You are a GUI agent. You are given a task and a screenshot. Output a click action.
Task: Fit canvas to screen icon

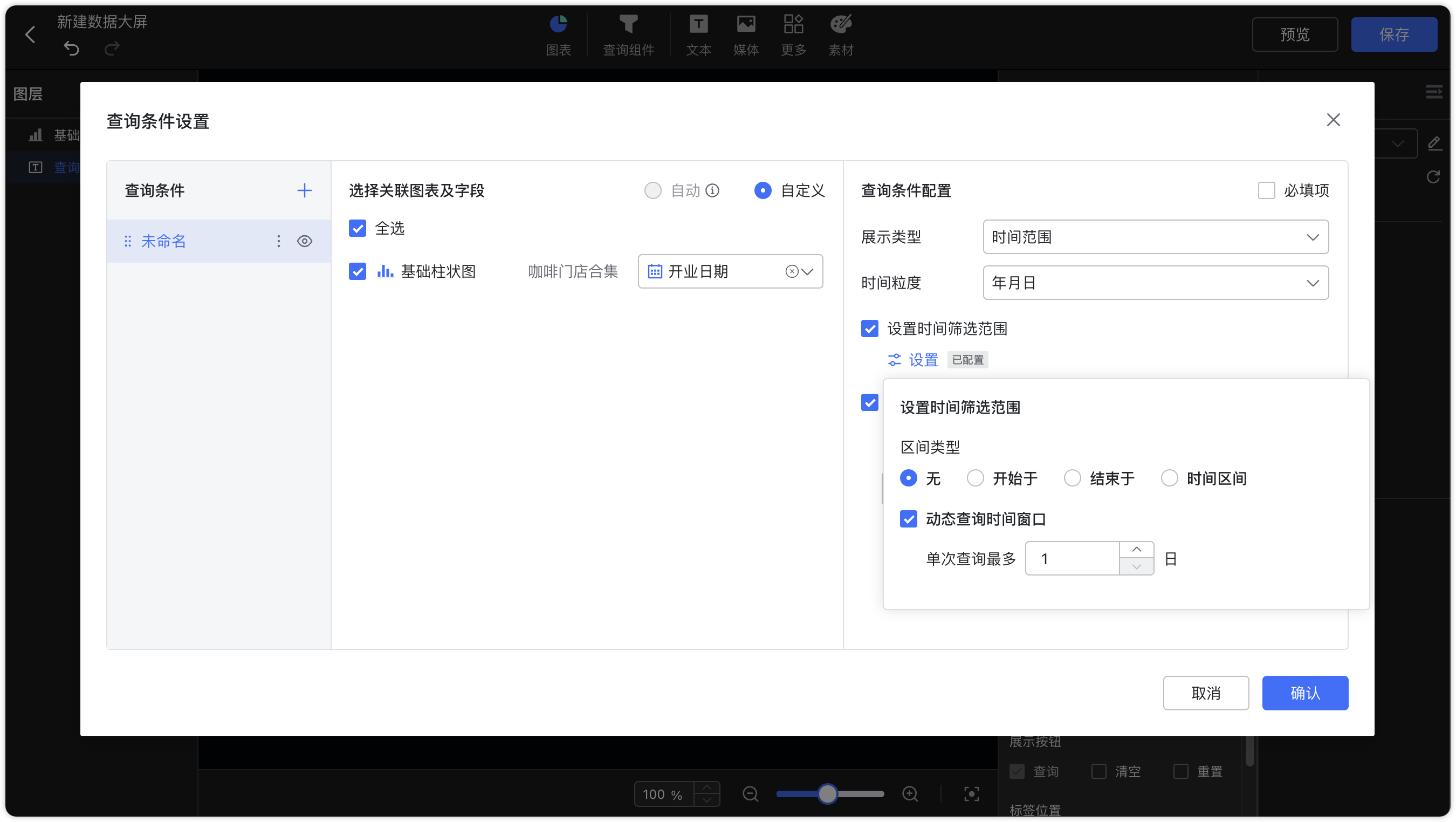click(972, 794)
